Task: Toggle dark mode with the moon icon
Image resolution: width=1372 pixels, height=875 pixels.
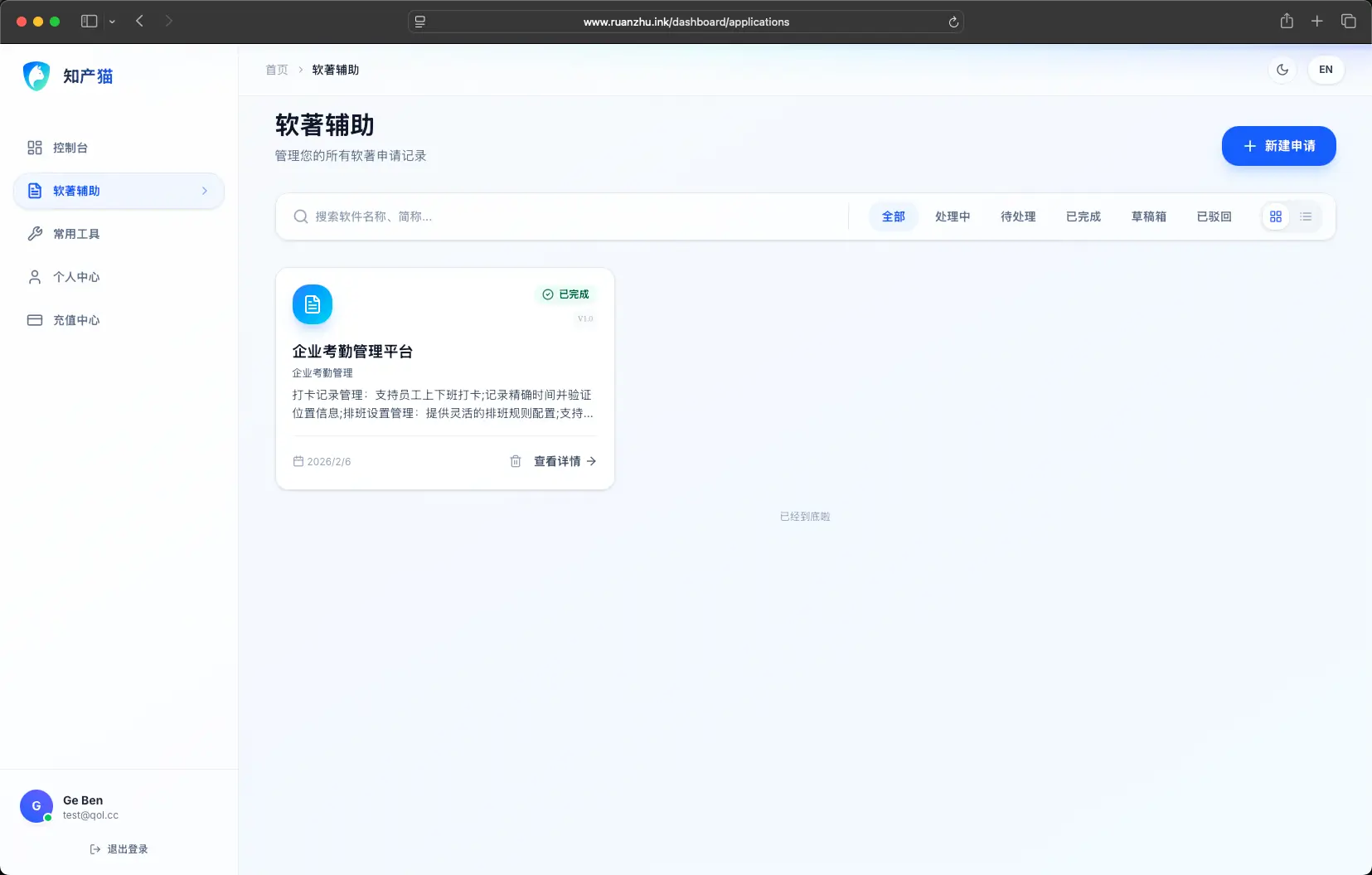Action: (x=1282, y=70)
